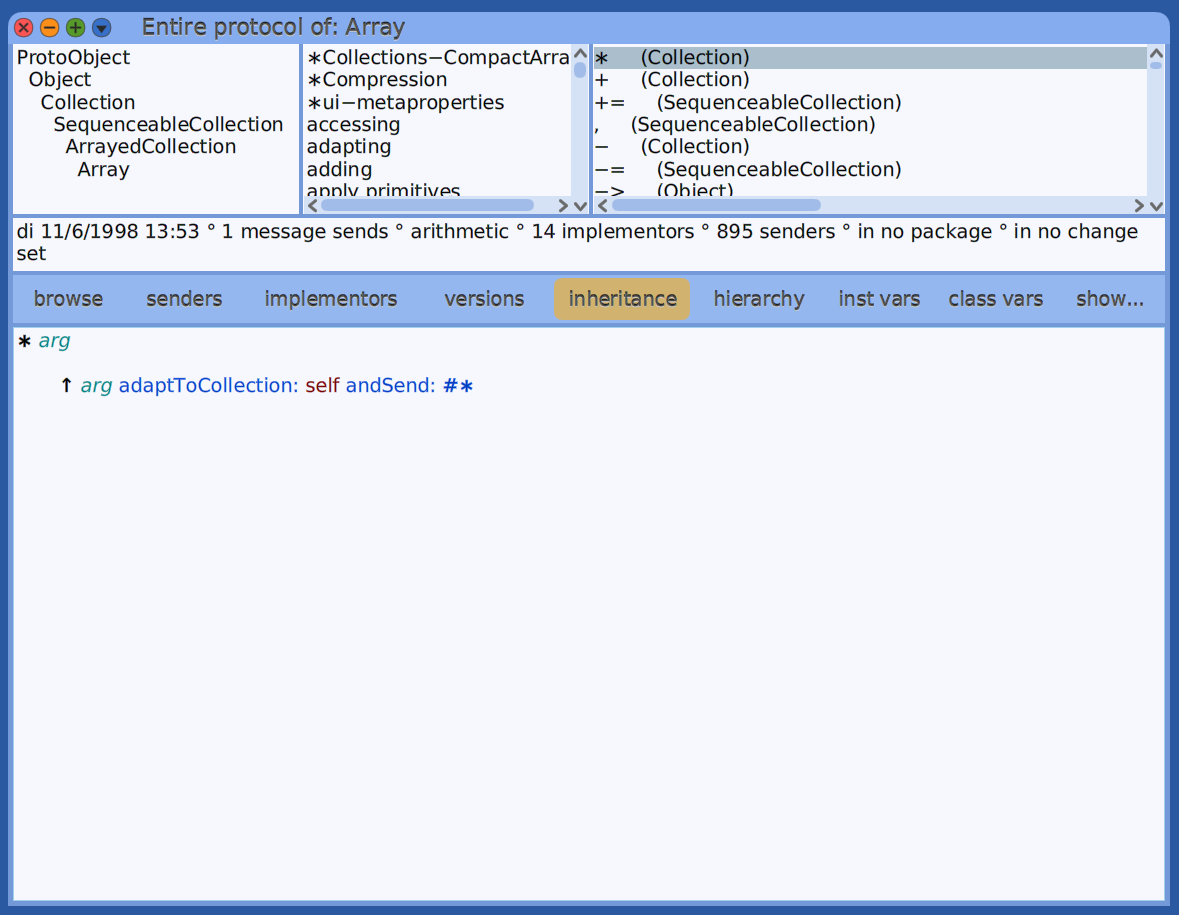Switch to the inst vars pane
The width and height of the screenshot is (1179, 915).
tap(879, 298)
